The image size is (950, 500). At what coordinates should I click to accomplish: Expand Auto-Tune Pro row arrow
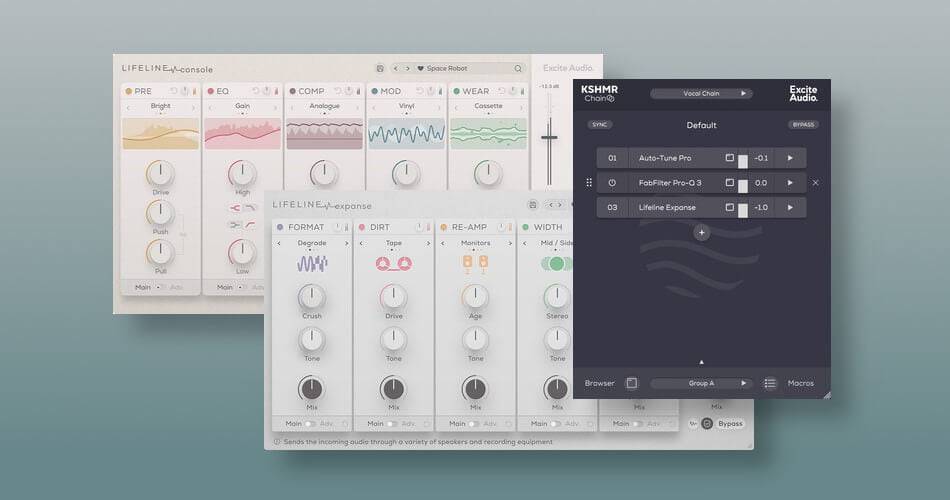pyautogui.click(x=790, y=158)
